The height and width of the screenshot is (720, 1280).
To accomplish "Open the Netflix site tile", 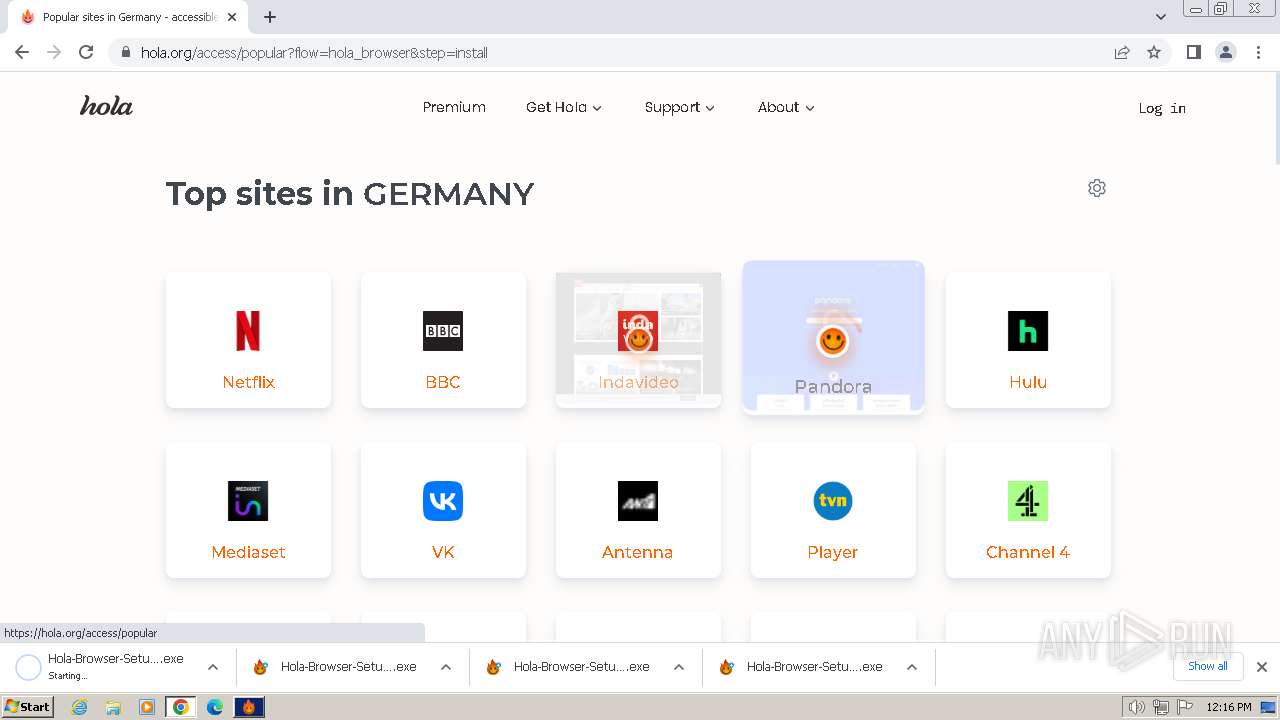I will point(248,340).
